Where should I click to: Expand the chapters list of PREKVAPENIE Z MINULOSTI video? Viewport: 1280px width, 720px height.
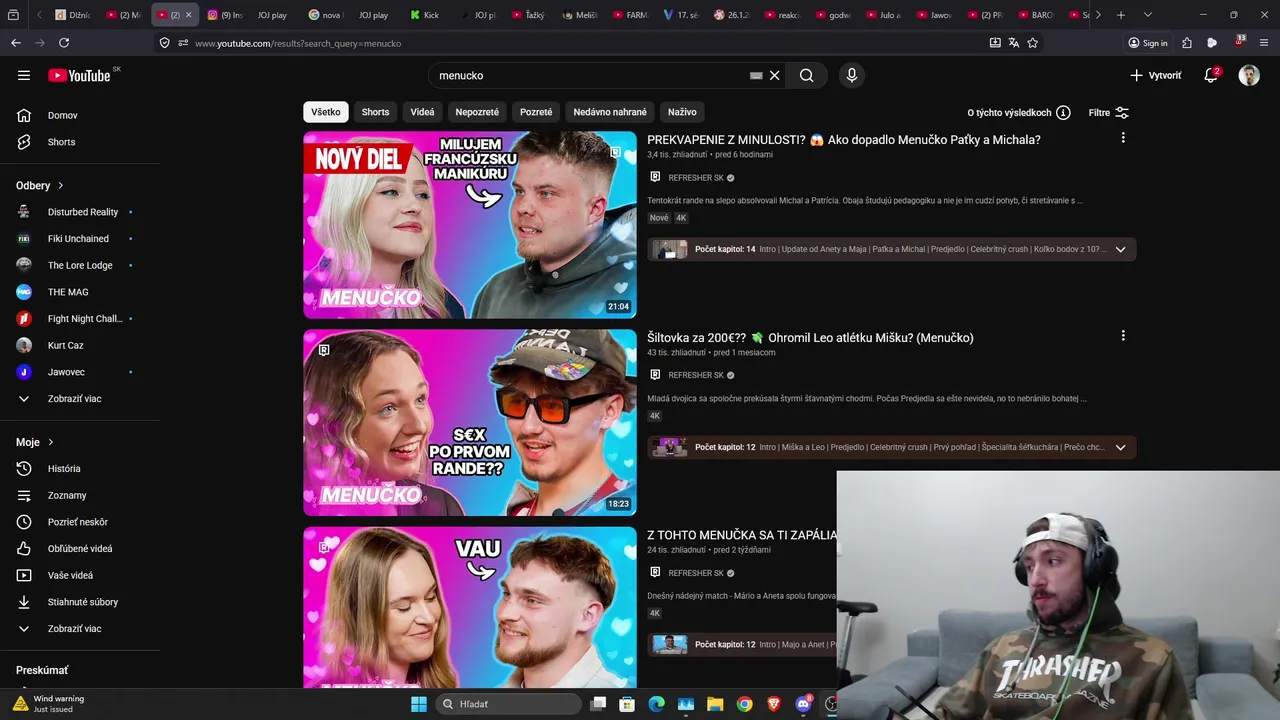(1120, 249)
